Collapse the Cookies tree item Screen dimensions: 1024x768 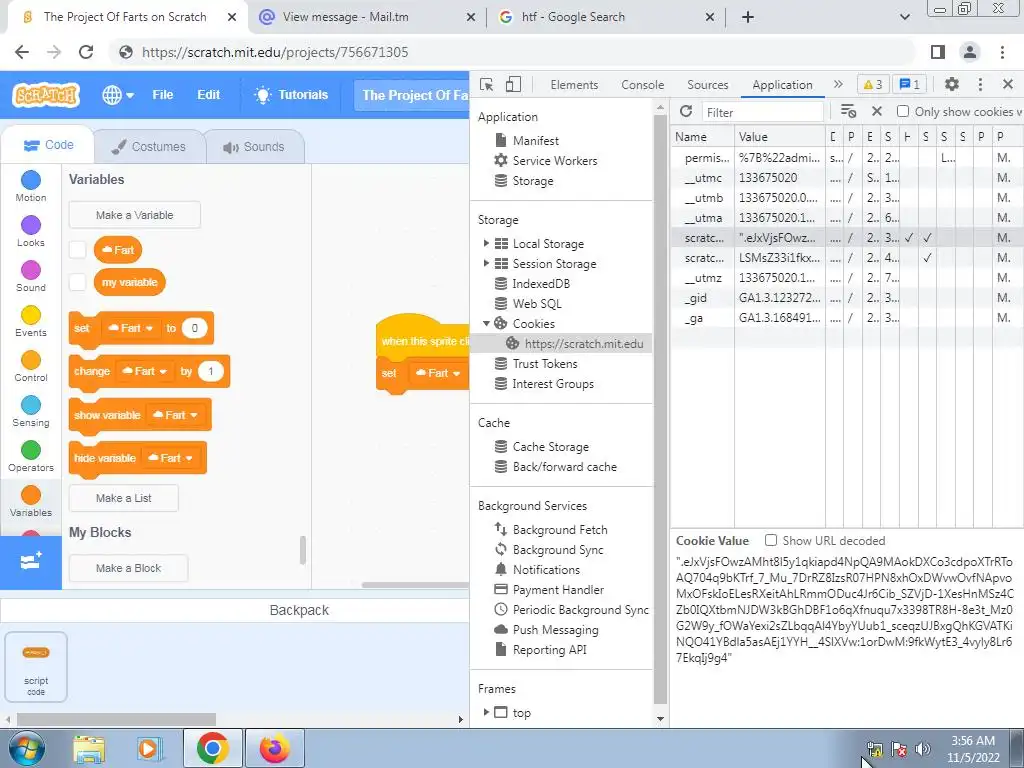click(486, 323)
